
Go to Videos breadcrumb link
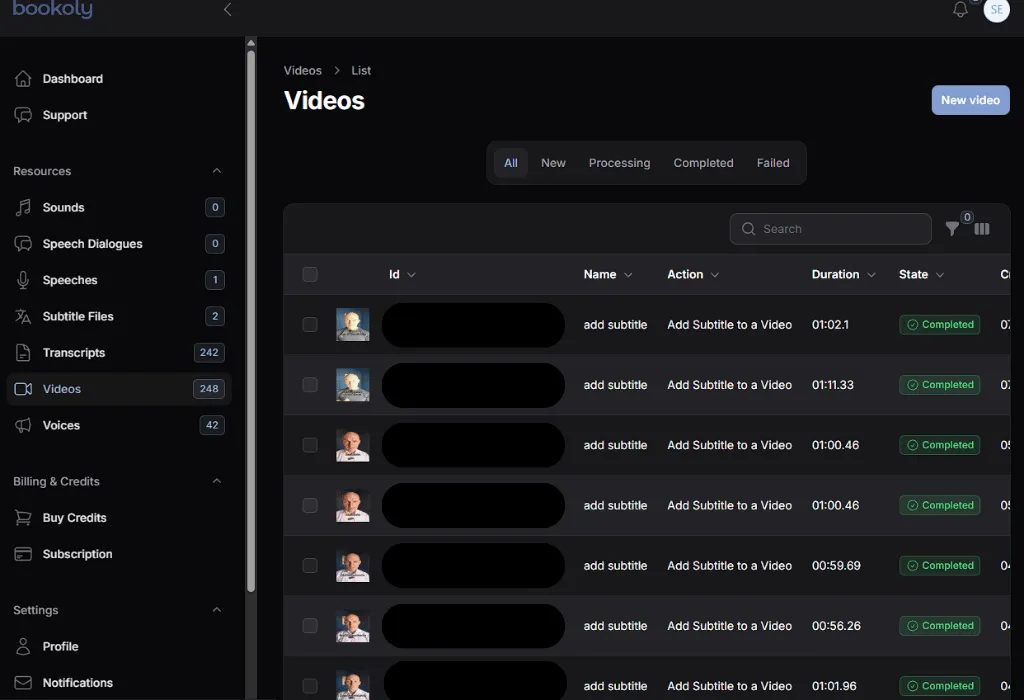tap(303, 71)
